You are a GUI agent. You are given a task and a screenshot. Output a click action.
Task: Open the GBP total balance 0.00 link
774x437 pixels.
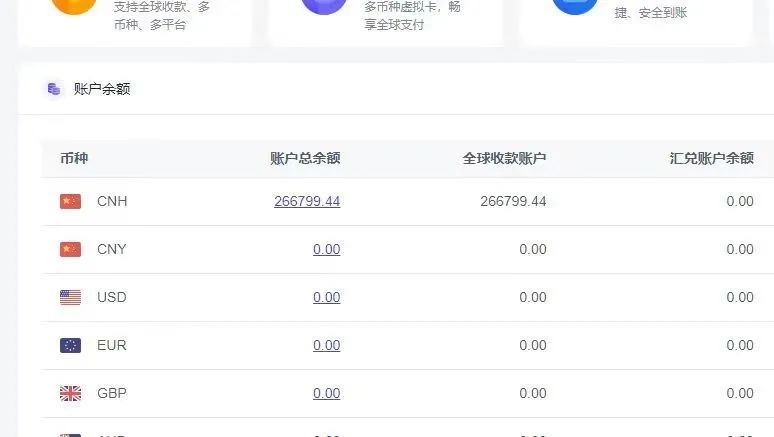tap(326, 393)
